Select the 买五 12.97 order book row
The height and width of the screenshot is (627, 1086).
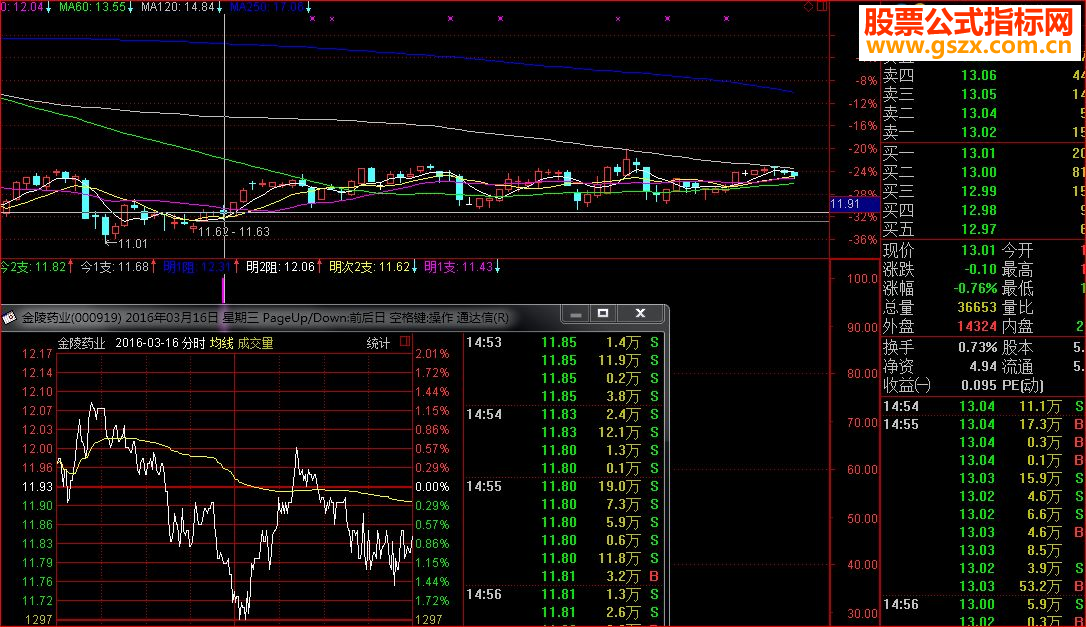(983, 229)
